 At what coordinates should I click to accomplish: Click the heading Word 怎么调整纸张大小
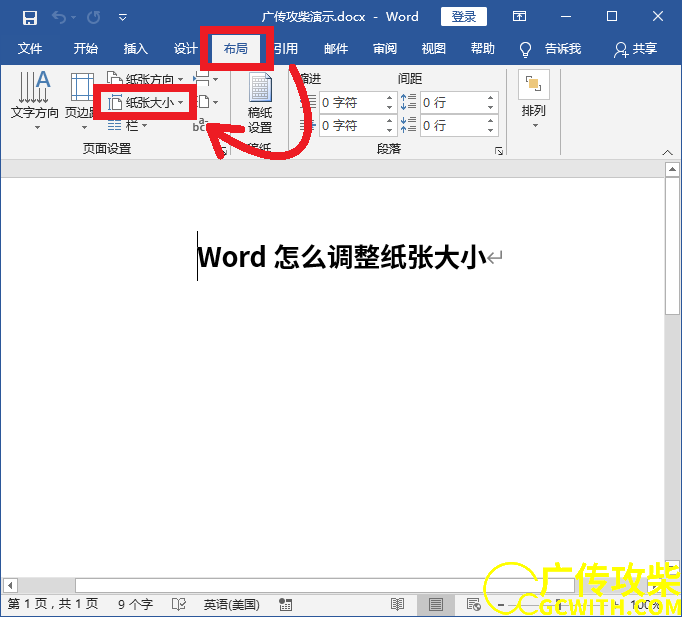342,257
